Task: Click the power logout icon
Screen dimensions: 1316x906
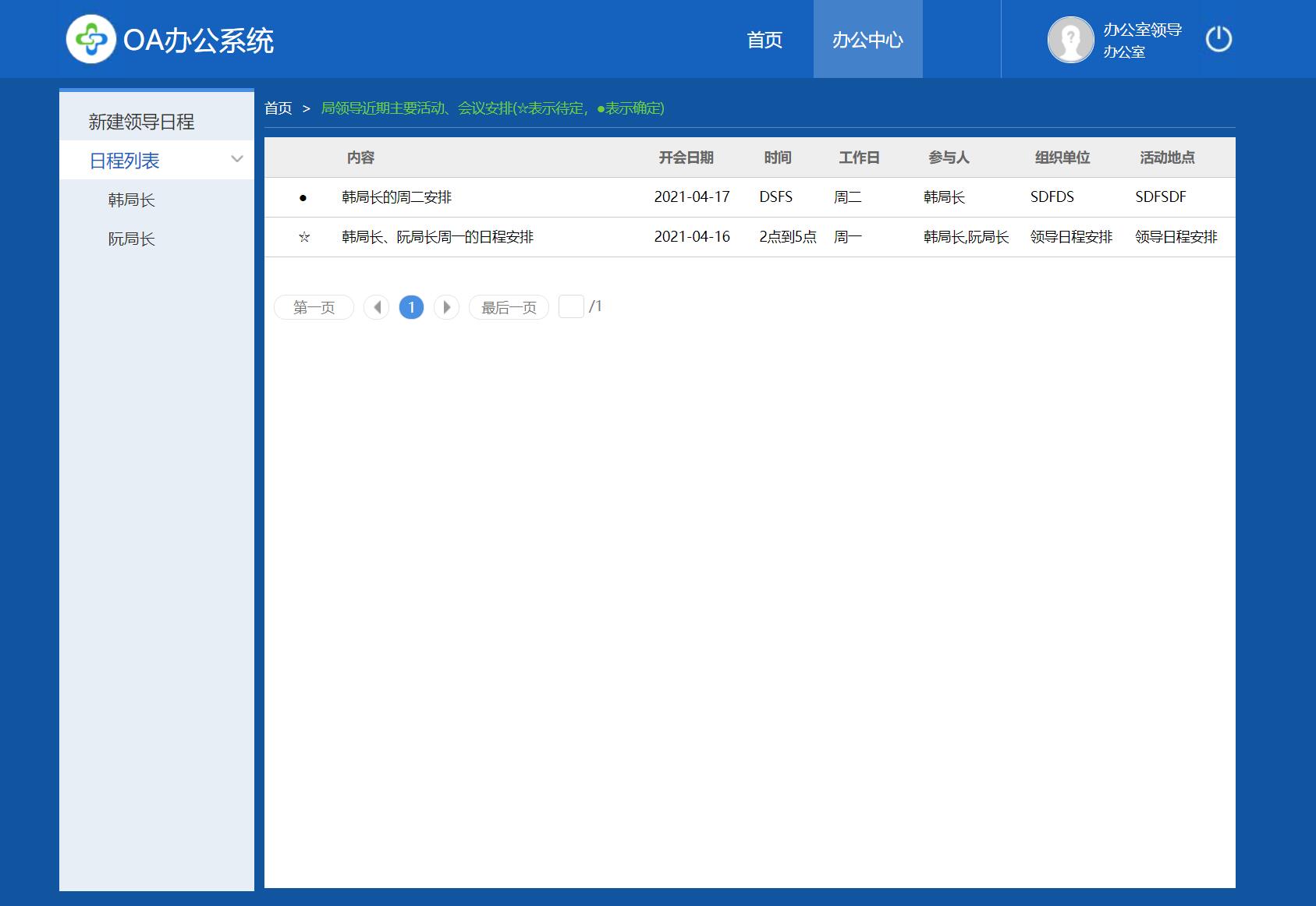Action: coord(1218,39)
